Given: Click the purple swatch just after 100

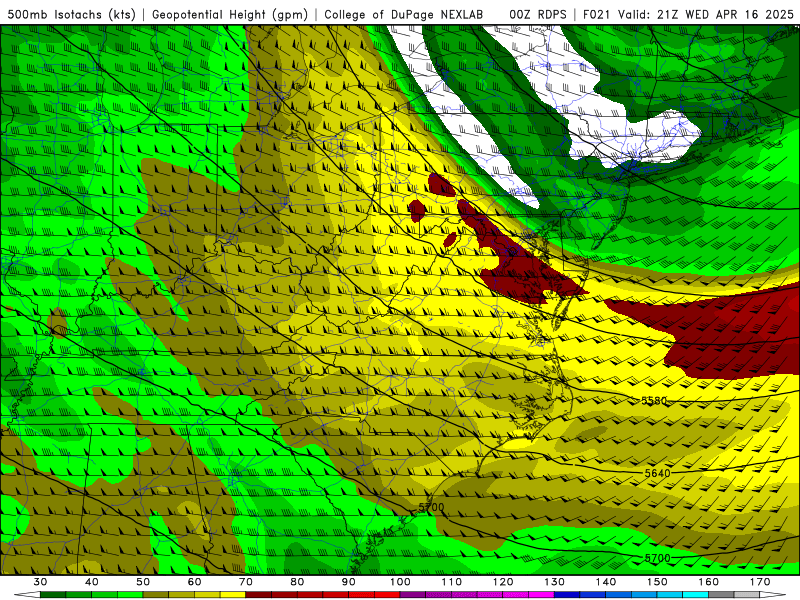Looking at the screenshot, I should click(x=413, y=594).
